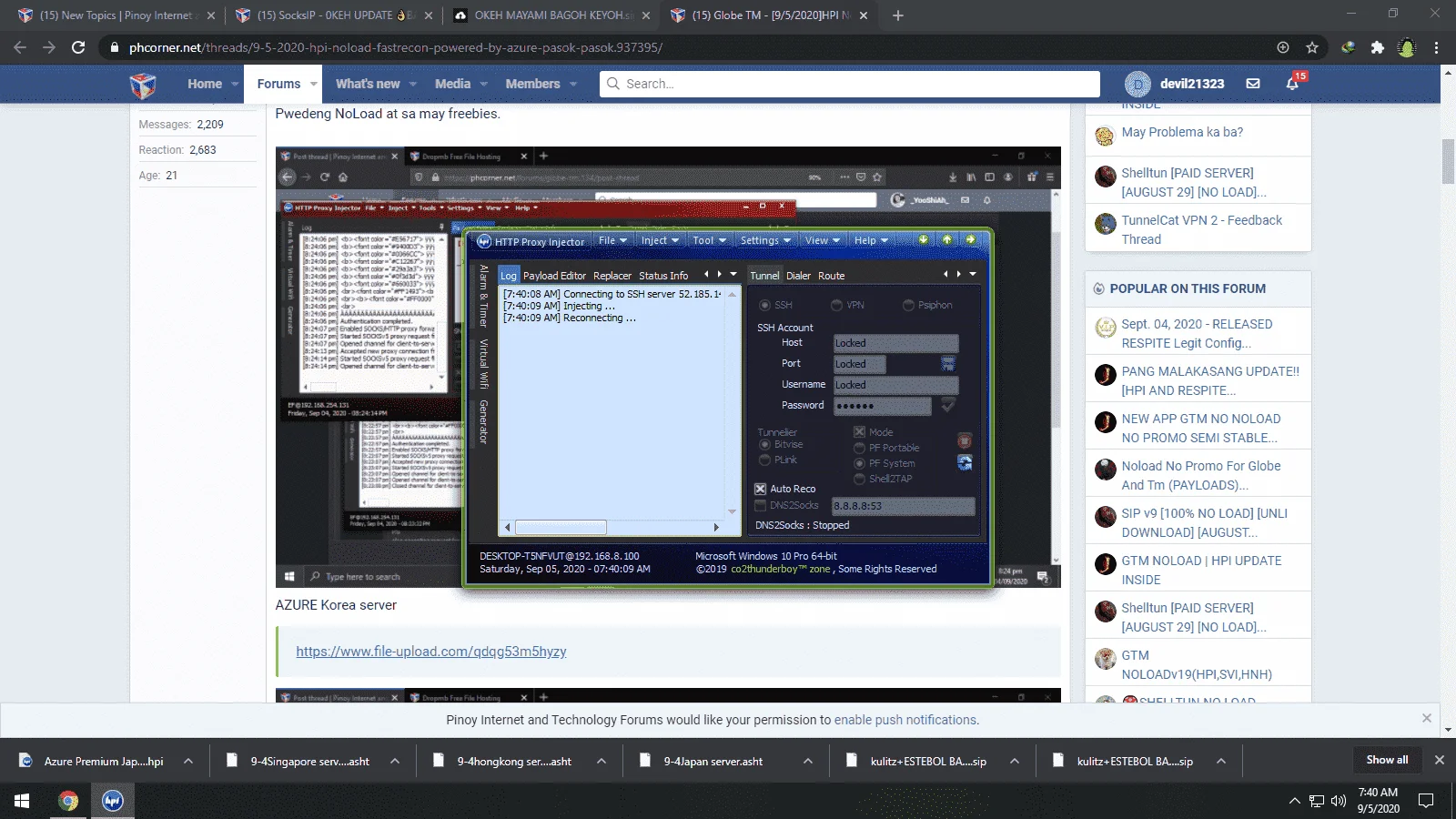The image size is (1456, 819).
Task: Click the browser page vertical scrollbar thumb
Action: (1448, 162)
